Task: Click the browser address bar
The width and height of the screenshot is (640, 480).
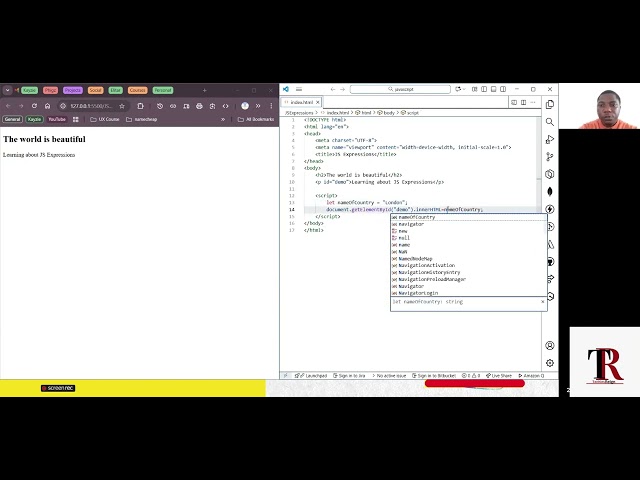Action: click(x=92, y=106)
